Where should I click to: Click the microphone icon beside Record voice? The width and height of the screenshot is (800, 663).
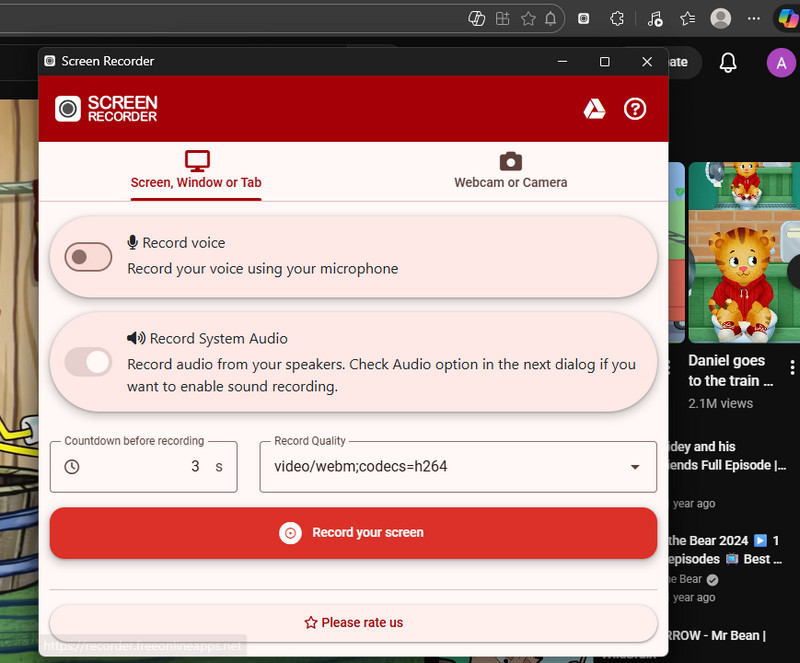coord(134,242)
